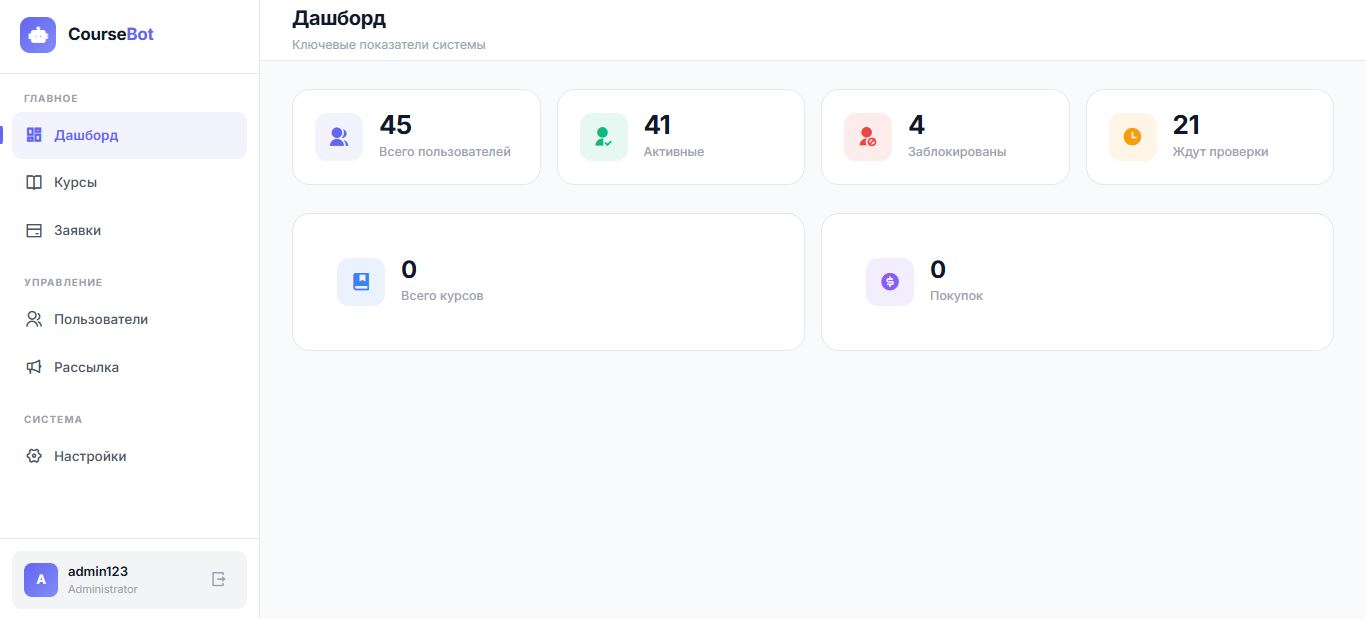Open Настройки via the gear icon

point(33,455)
